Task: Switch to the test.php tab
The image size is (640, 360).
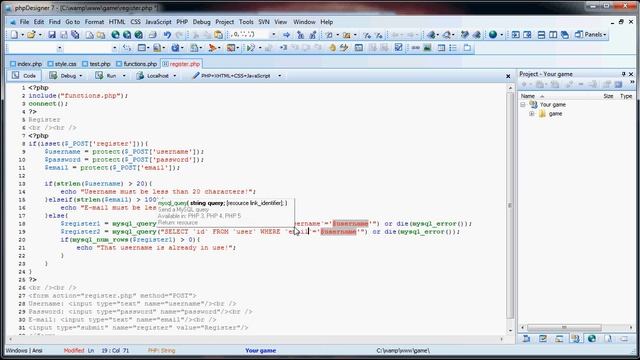Action: (96, 64)
